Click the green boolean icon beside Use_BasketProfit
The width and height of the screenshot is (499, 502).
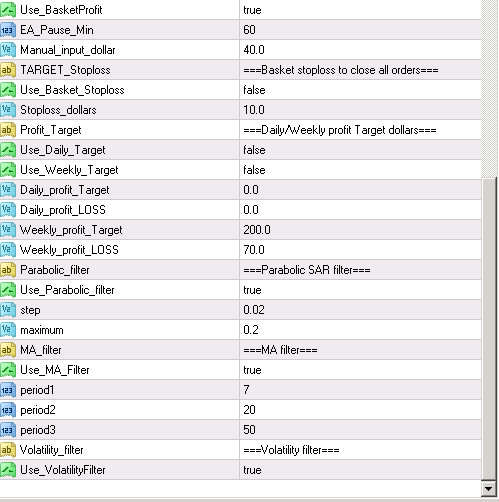(x=8, y=10)
